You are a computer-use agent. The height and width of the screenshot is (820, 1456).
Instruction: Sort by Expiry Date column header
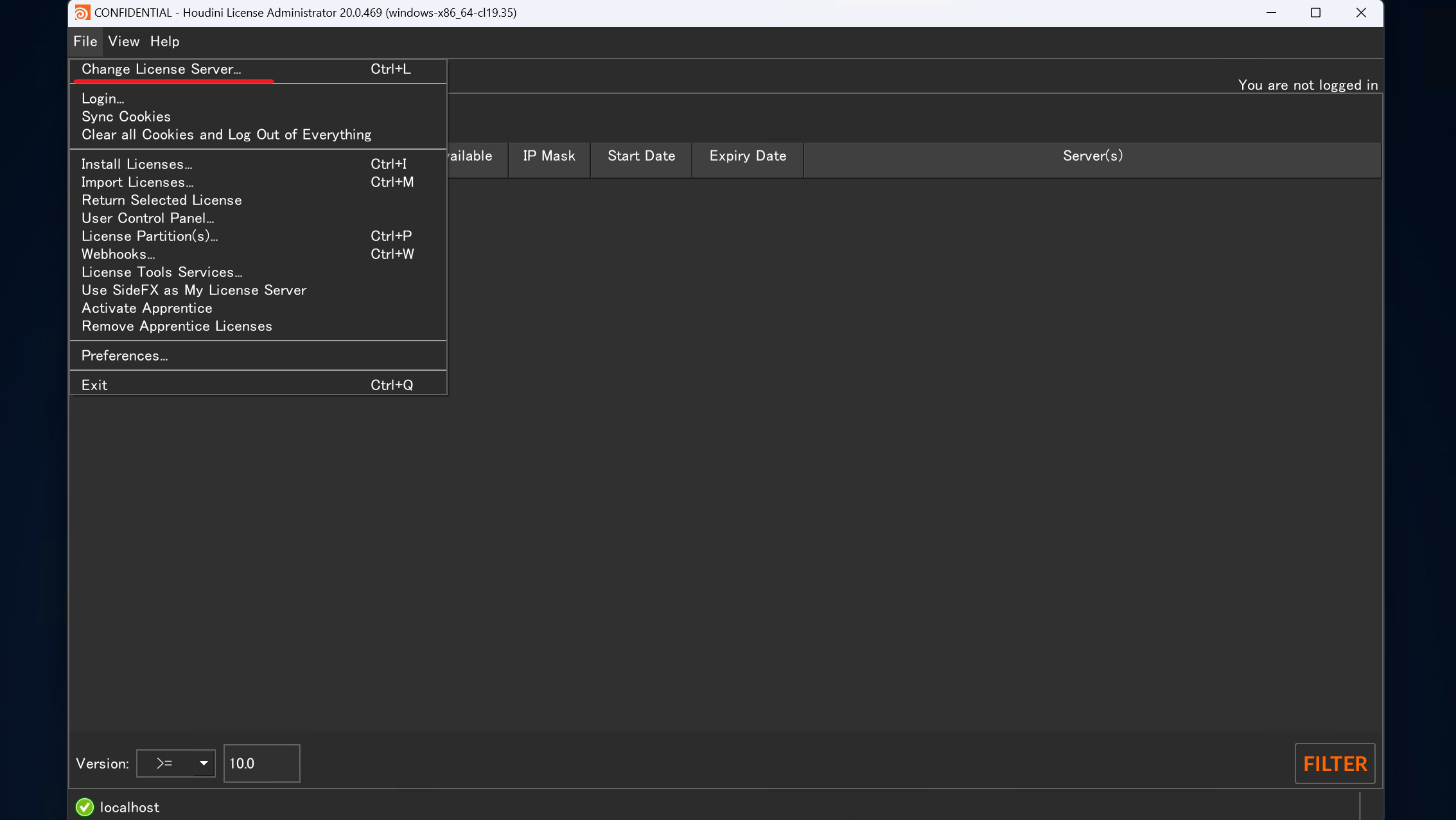748,156
